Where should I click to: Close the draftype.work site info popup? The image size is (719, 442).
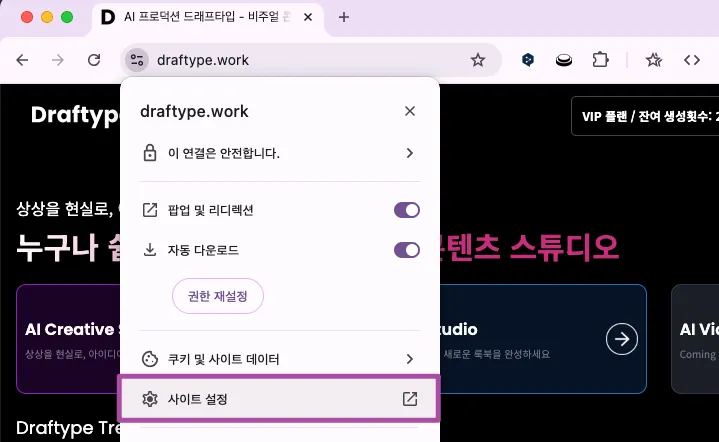(410, 111)
